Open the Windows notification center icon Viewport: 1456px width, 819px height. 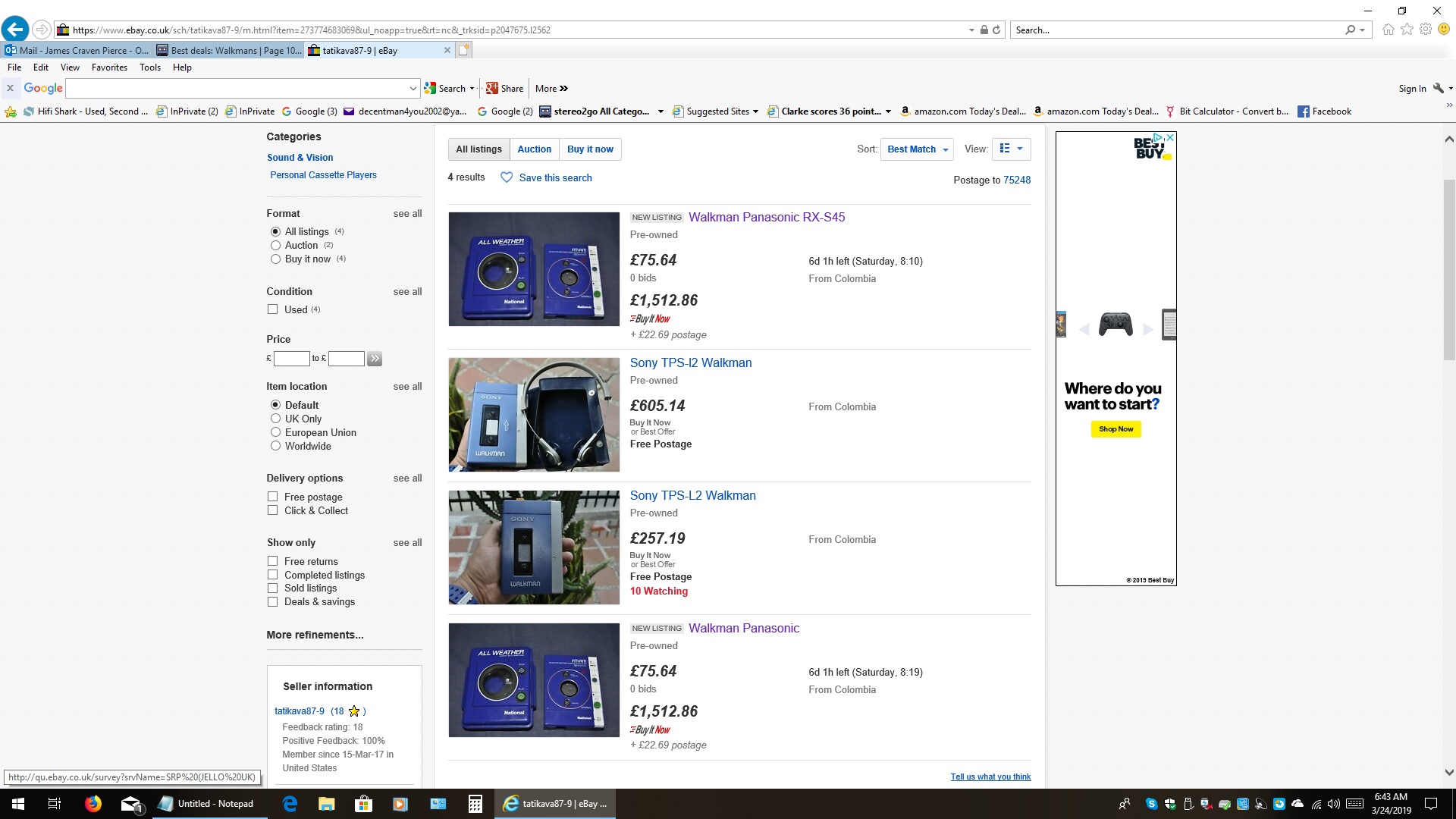click(x=1431, y=804)
